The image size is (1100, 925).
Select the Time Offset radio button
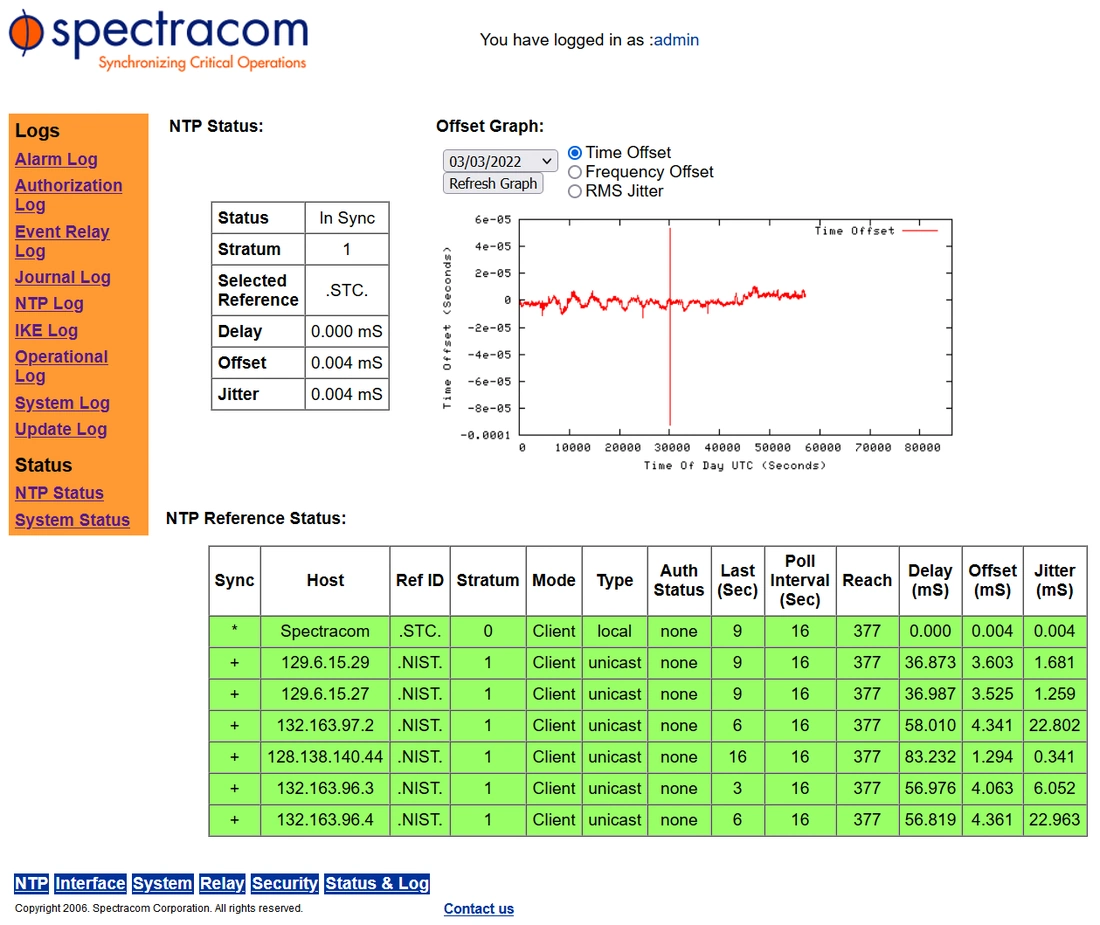pyautogui.click(x=575, y=153)
